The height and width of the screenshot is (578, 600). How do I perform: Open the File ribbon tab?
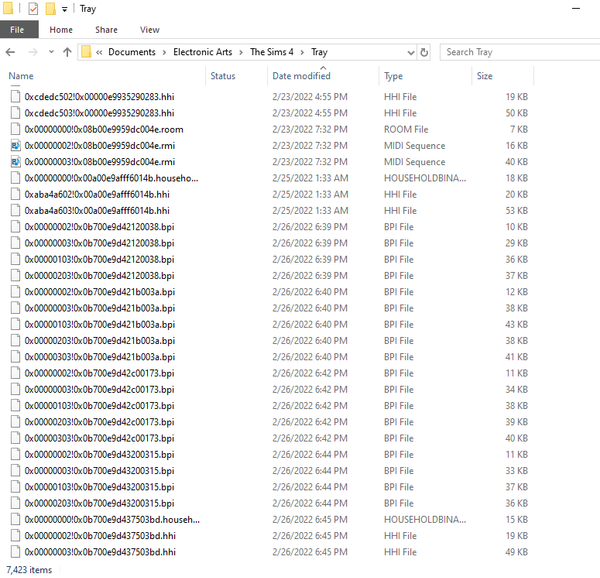click(x=17, y=30)
